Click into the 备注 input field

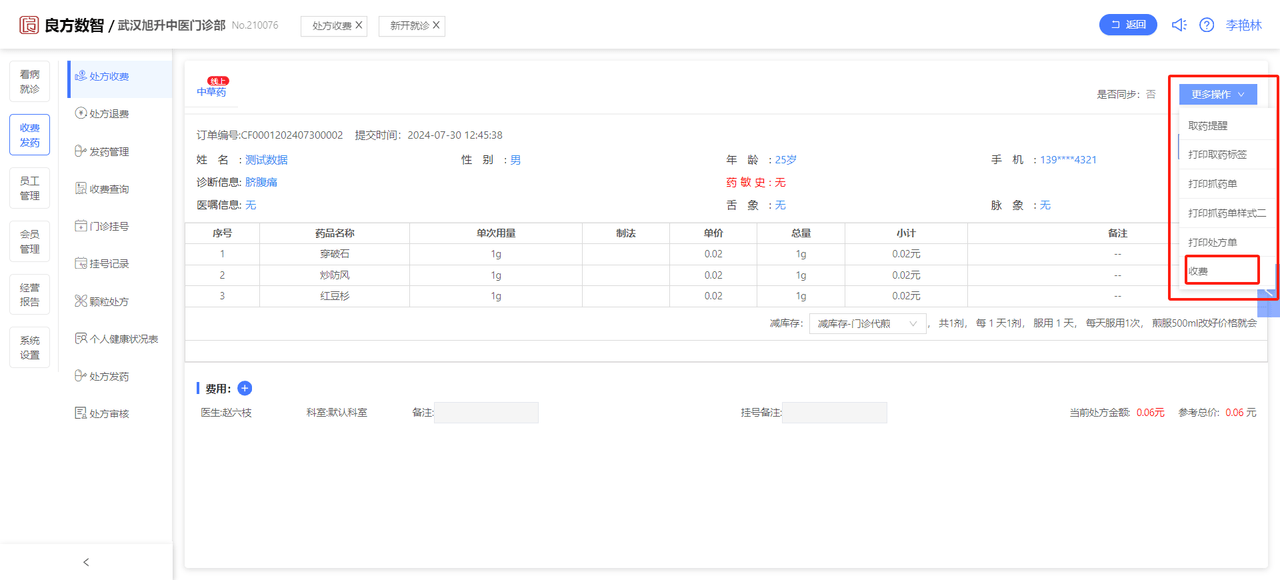tap(486, 412)
